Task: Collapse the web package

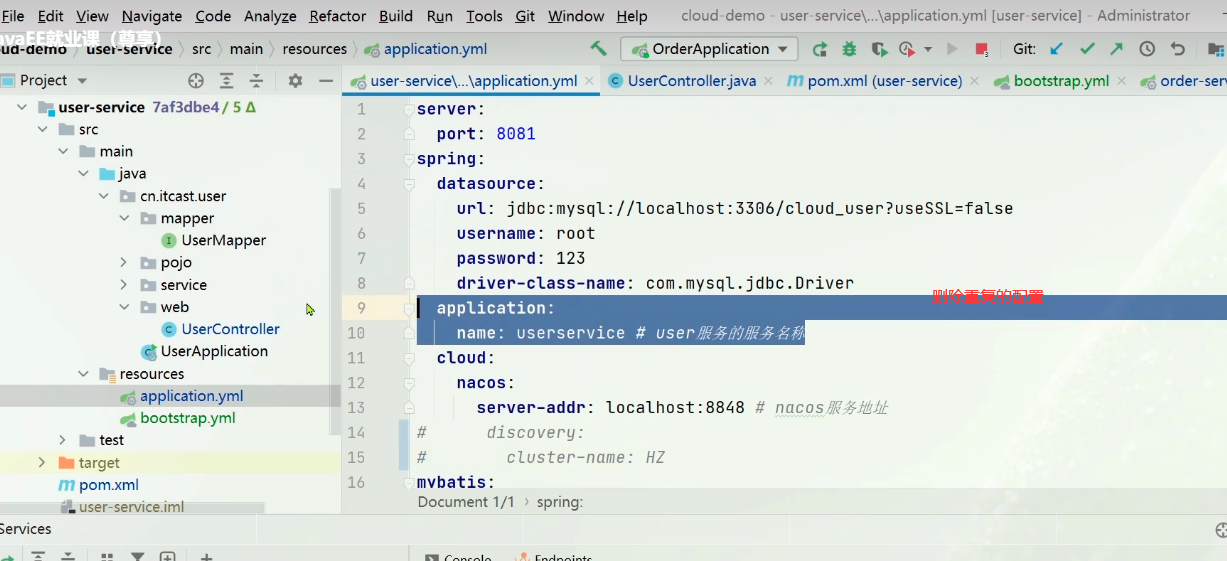Action: (124, 307)
